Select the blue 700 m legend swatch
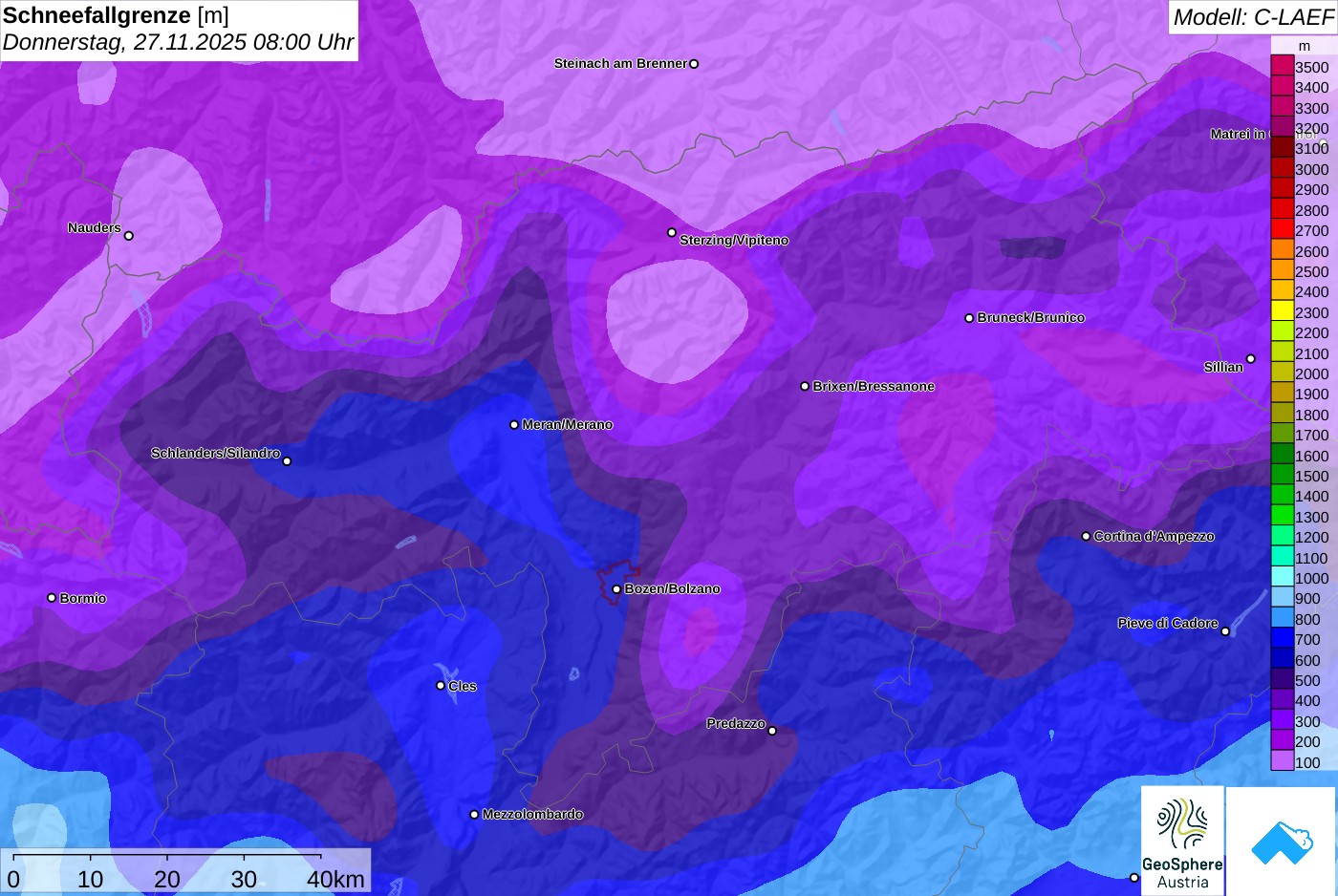 tap(1283, 639)
